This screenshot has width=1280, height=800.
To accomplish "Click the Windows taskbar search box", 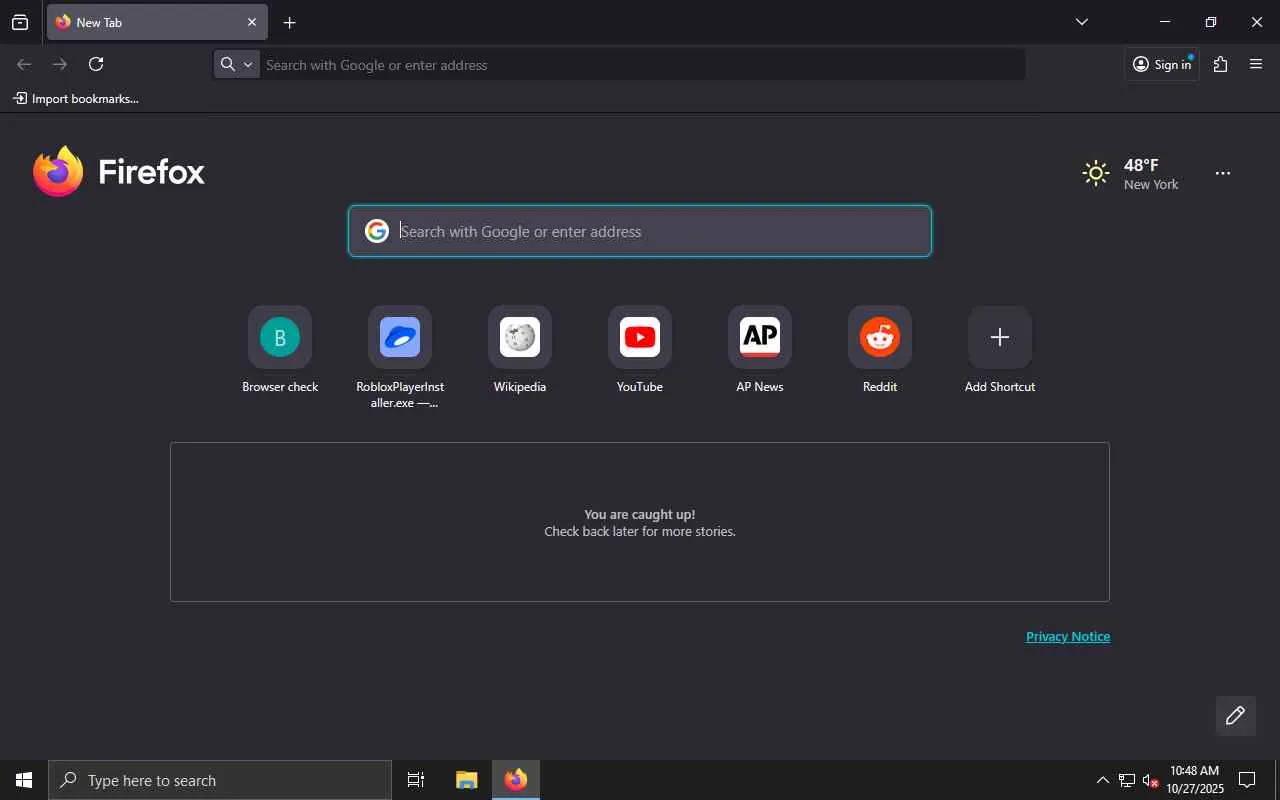I will pos(220,780).
